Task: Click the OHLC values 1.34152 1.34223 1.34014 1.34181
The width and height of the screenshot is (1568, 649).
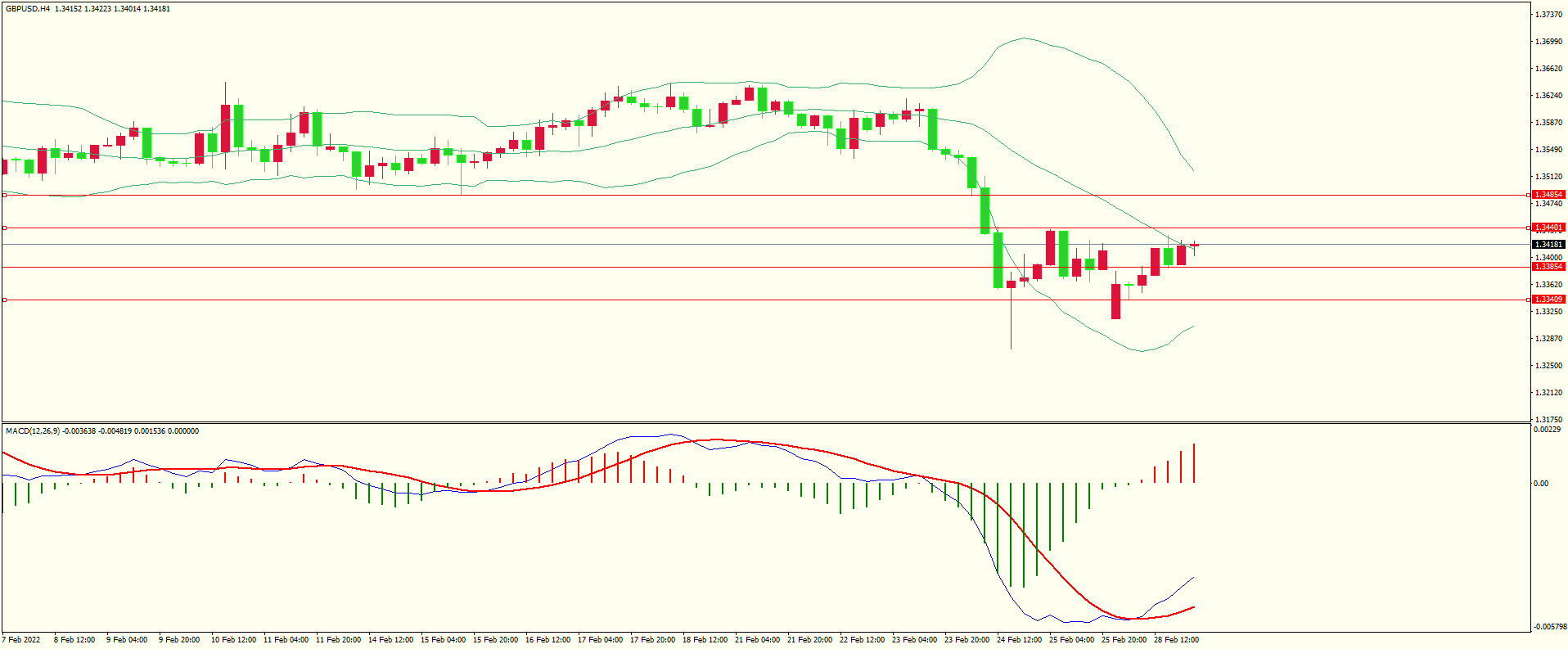Action: [113, 9]
